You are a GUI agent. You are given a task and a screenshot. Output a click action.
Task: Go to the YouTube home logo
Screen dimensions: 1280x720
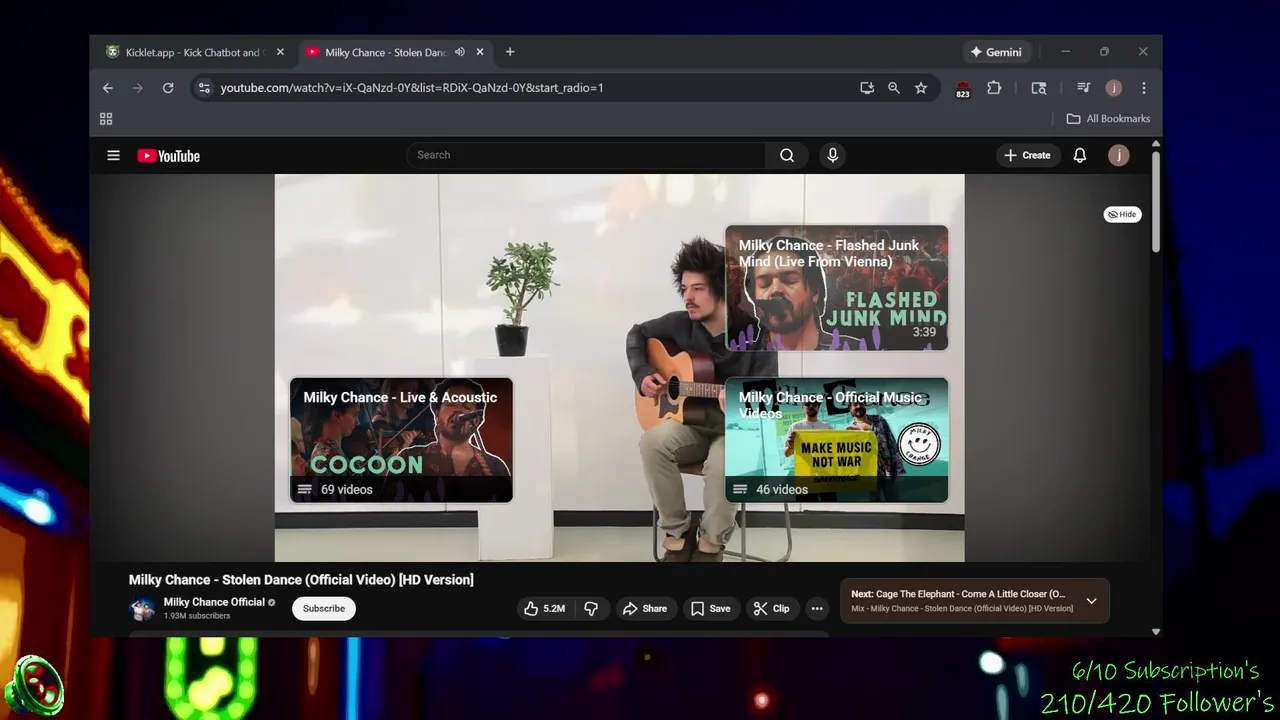click(168, 155)
